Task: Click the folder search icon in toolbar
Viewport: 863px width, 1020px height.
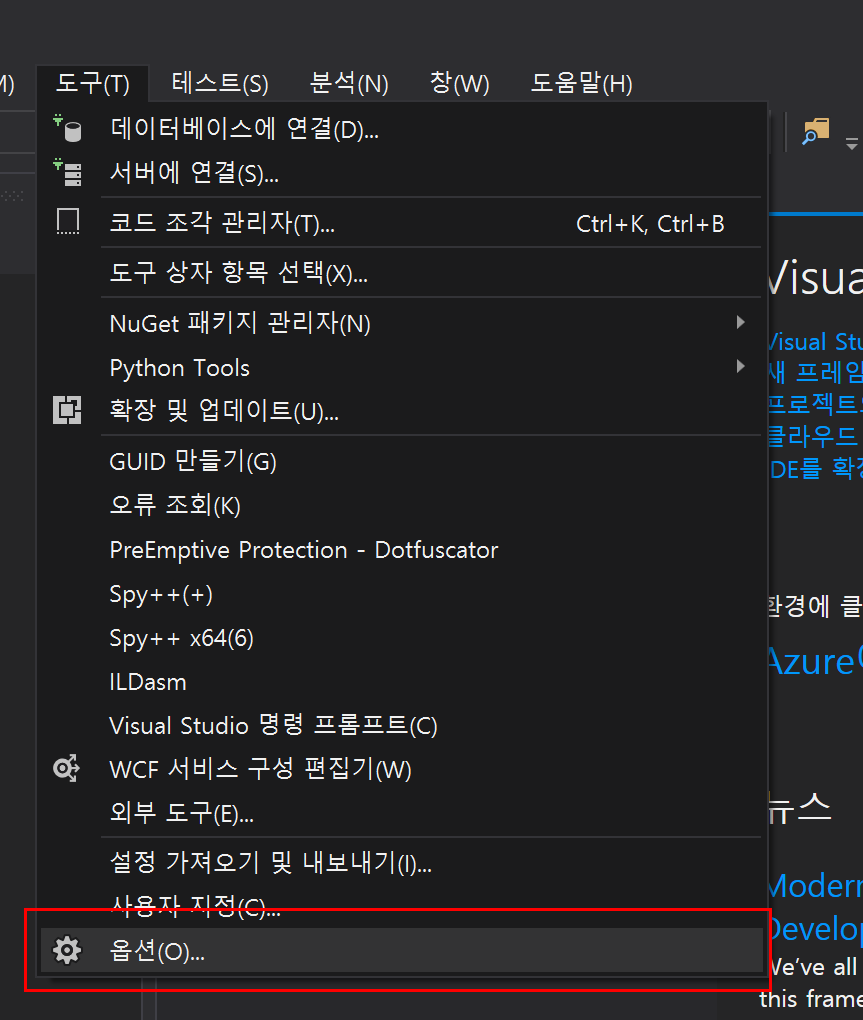Action: pyautogui.click(x=816, y=131)
